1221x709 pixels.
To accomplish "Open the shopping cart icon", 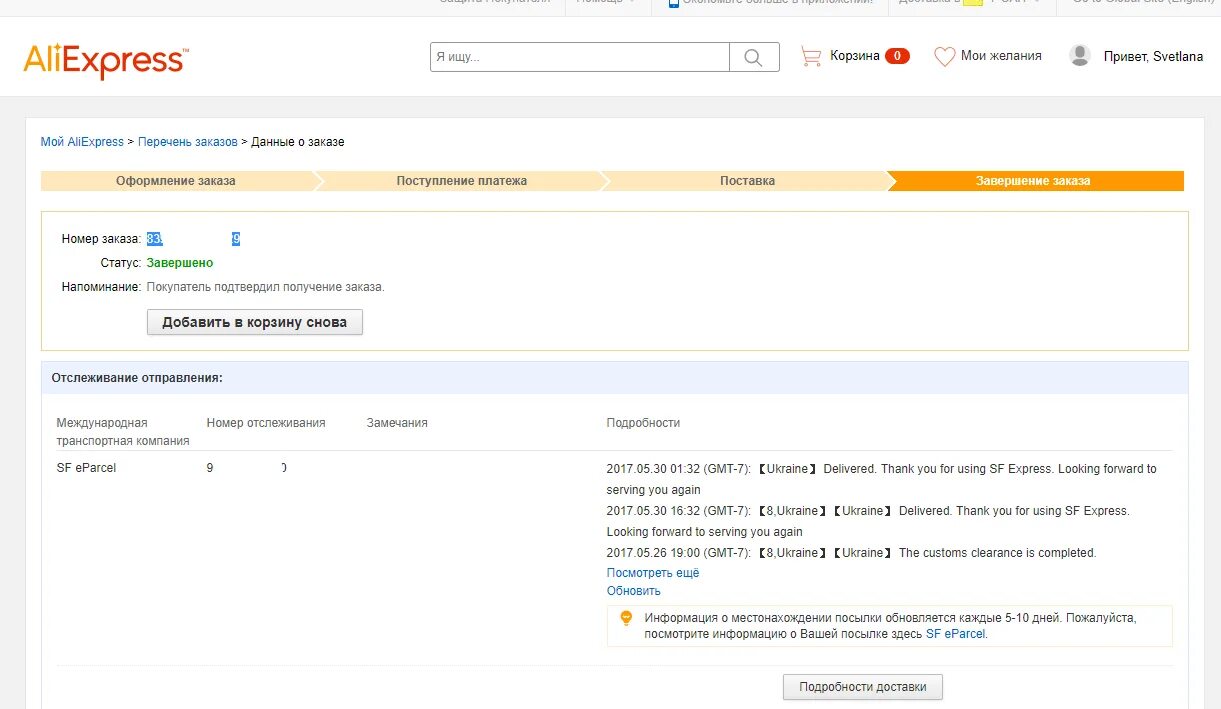I will [810, 57].
